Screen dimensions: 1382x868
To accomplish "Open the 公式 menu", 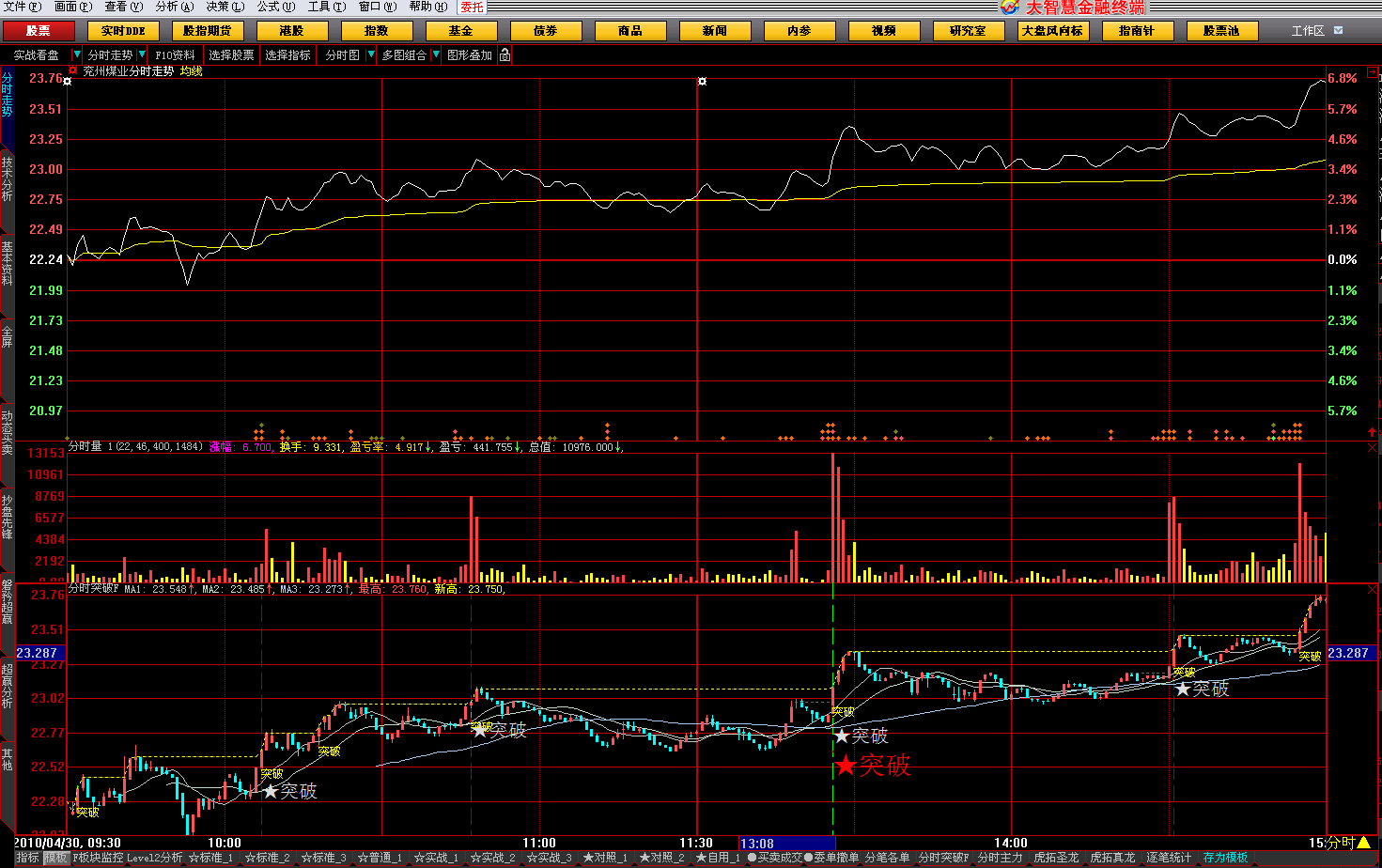I will [276, 7].
